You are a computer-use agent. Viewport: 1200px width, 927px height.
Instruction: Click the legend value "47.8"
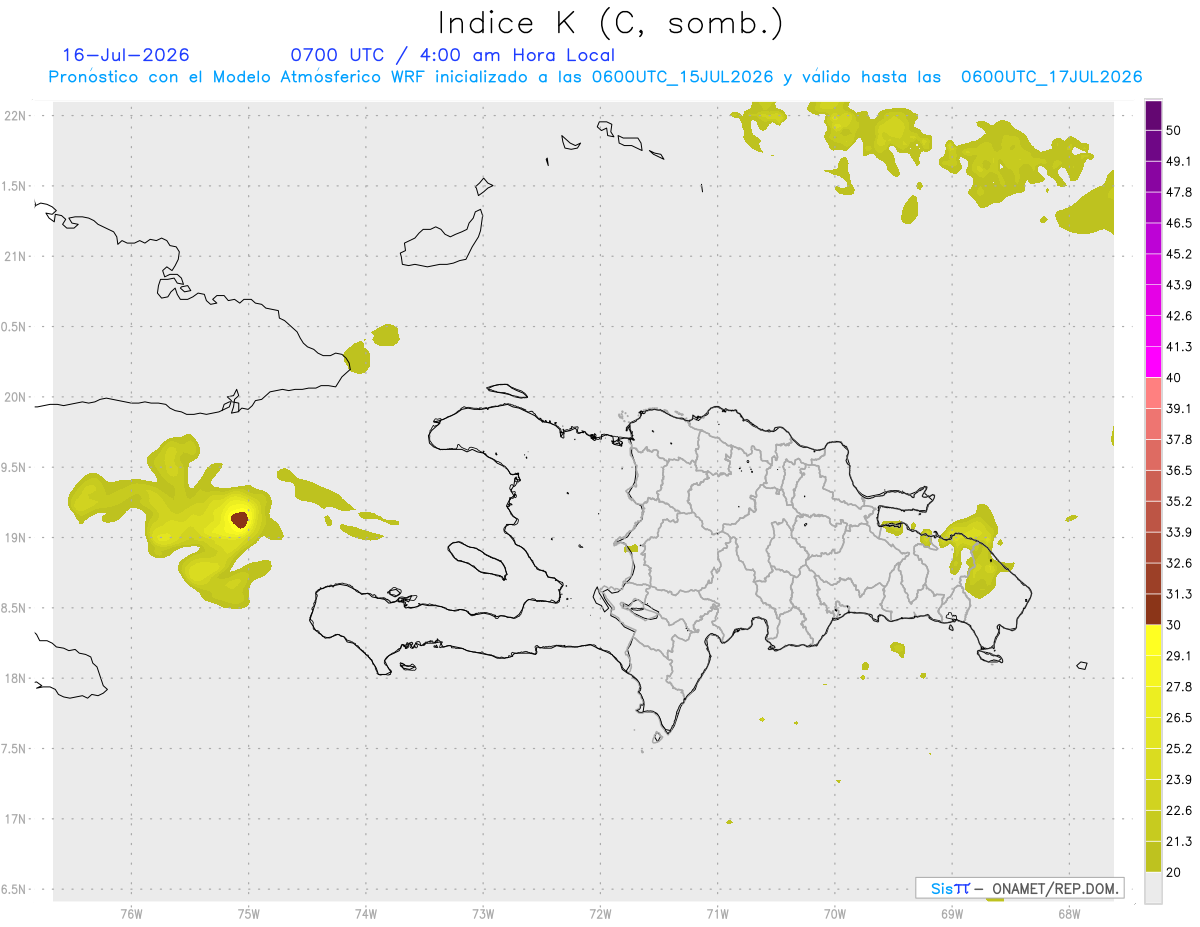click(x=1179, y=192)
